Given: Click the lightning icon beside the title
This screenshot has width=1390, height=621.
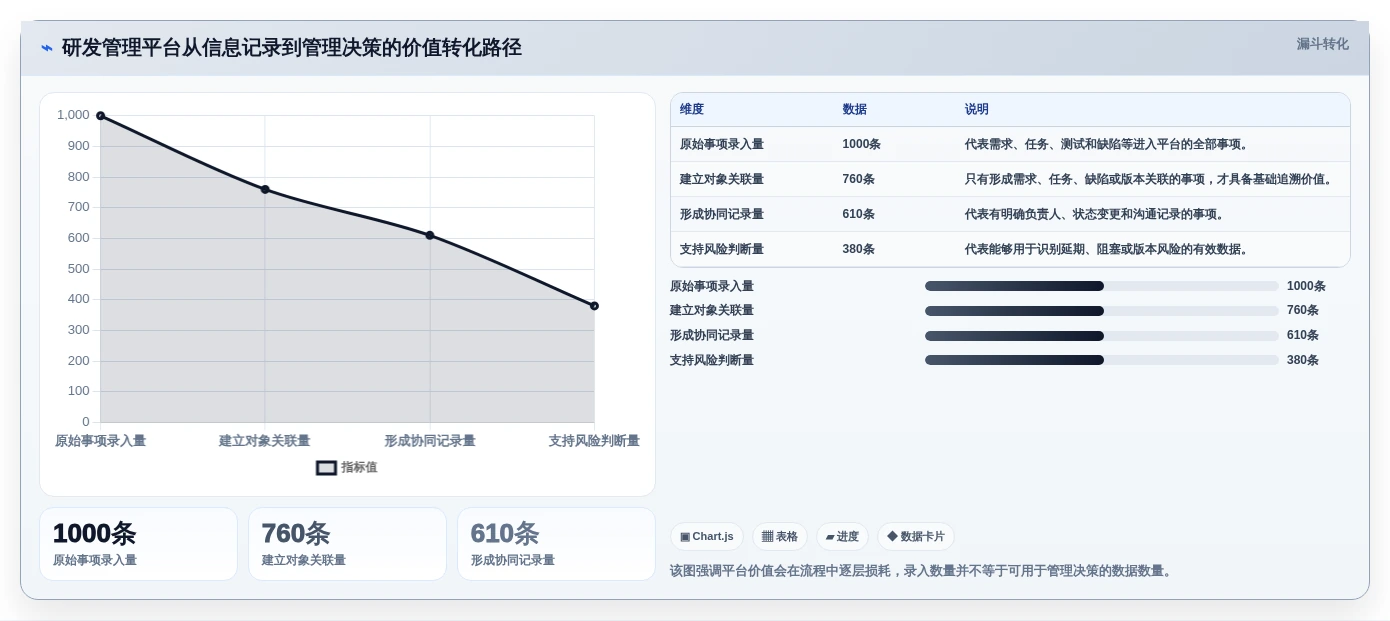Looking at the screenshot, I should tap(47, 48).
